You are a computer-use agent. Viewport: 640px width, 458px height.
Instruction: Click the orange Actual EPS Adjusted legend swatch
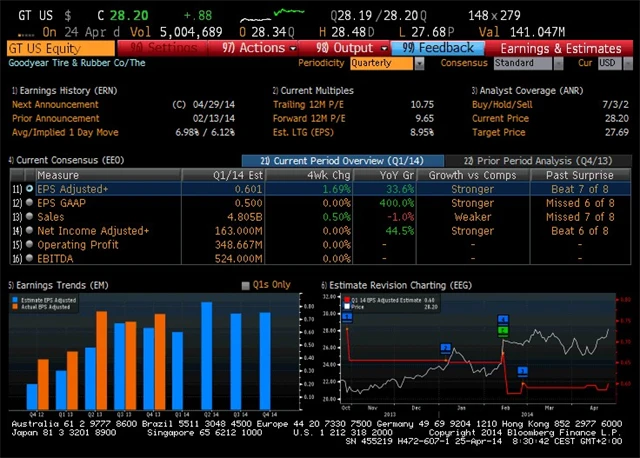point(14,306)
